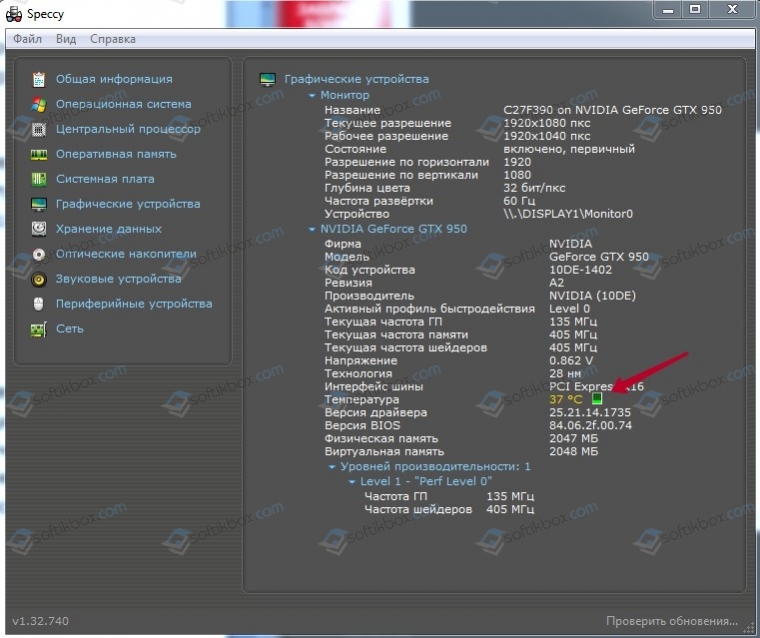Click the Хранение данных hard drive icon
Screen dimensions: 760x638
39,229
